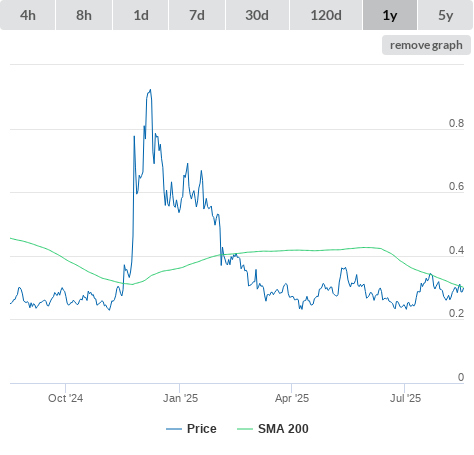Click the Apr '25 axis label
The image size is (474, 455).
pyautogui.click(x=292, y=398)
